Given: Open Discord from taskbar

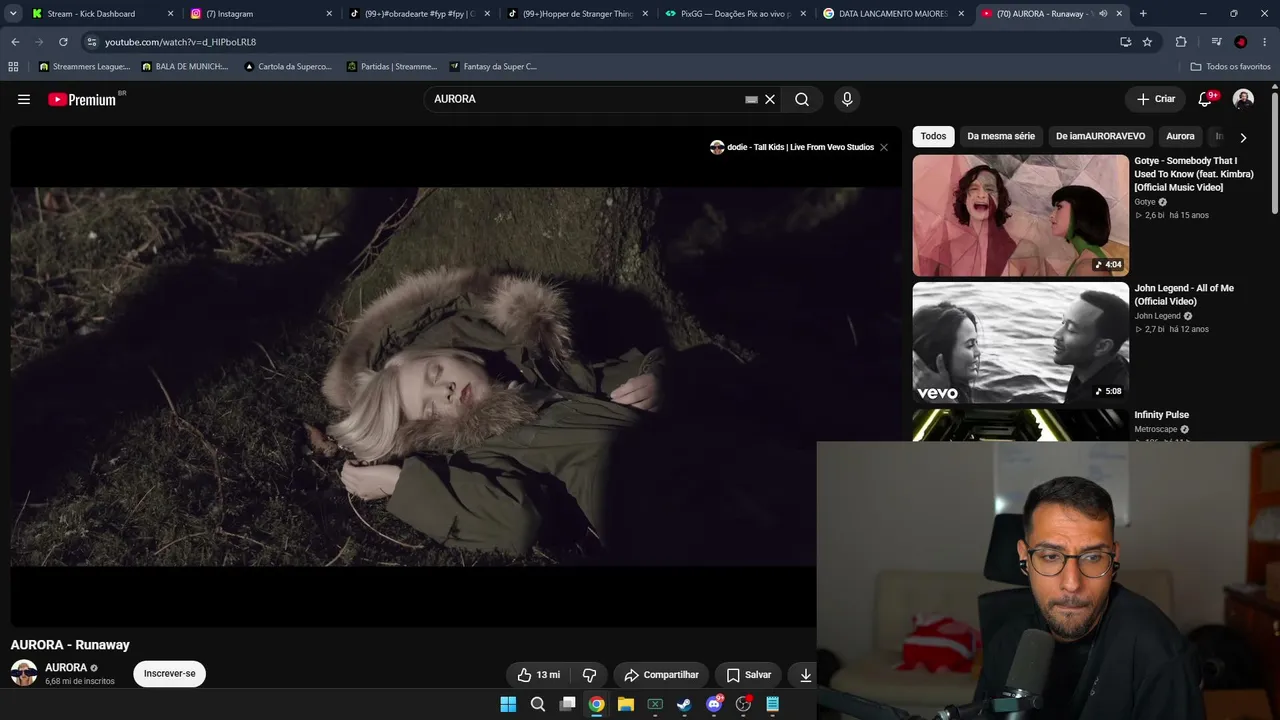Looking at the screenshot, I should (714, 704).
